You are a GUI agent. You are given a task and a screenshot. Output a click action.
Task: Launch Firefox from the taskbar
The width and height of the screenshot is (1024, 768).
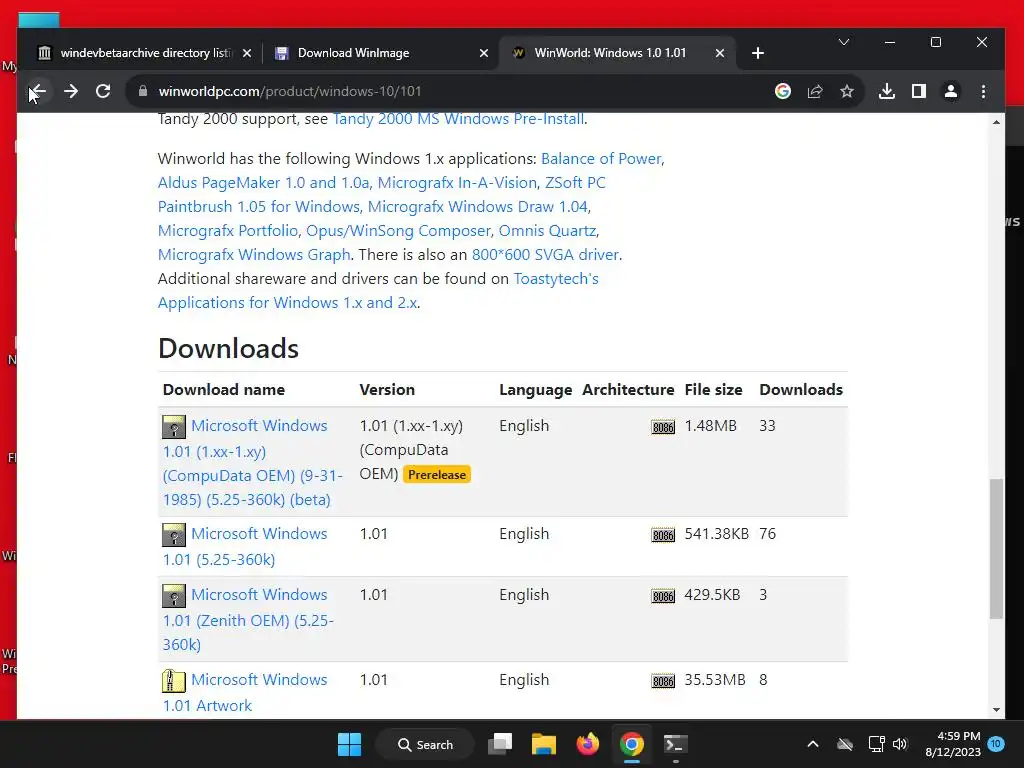(588, 744)
